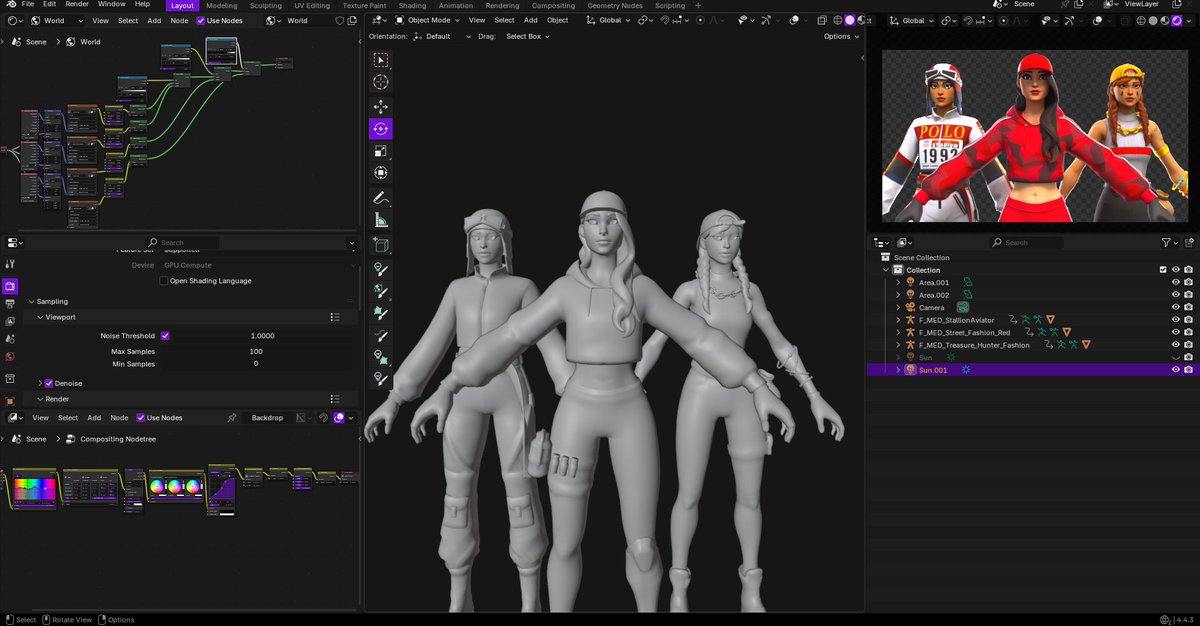Open the View Layer properties tab
Screen dimensions: 1200x626
pos(10,321)
